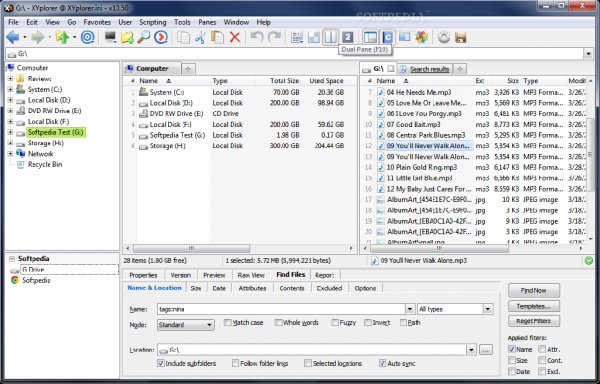Toggle the Show Catalog 'C' icon

387,37
